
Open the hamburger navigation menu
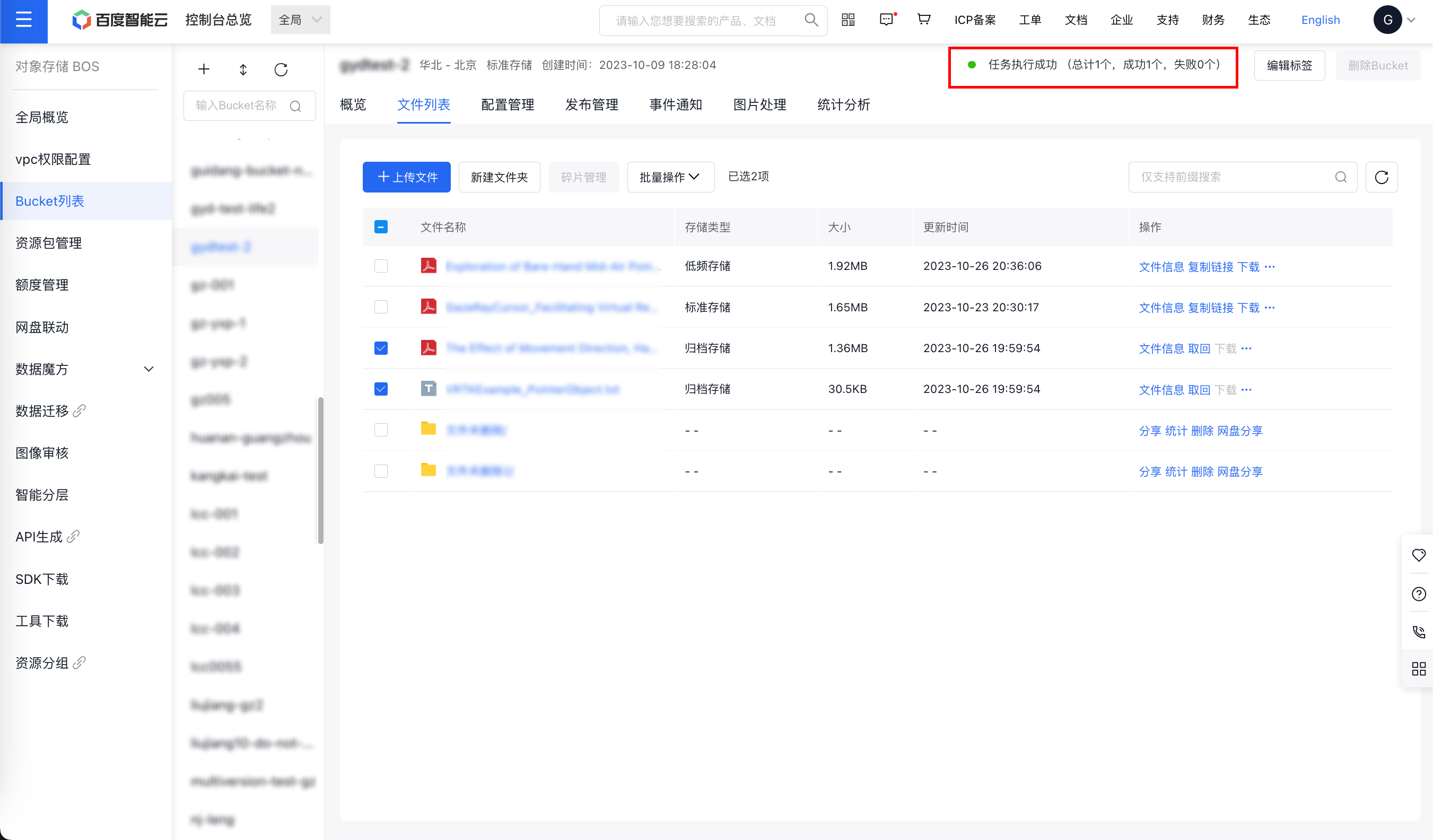(23, 21)
